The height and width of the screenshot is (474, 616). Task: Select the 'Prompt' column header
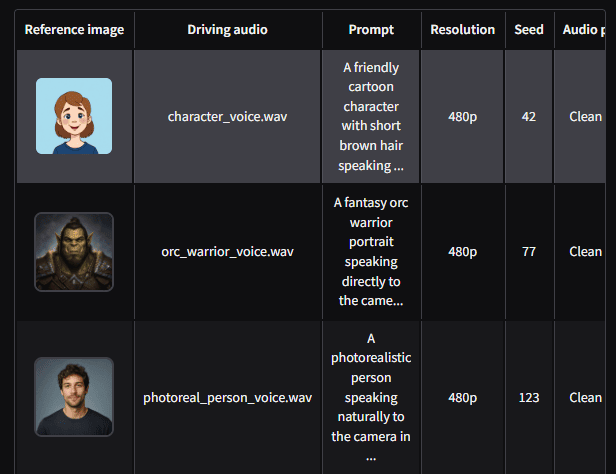coord(371,30)
